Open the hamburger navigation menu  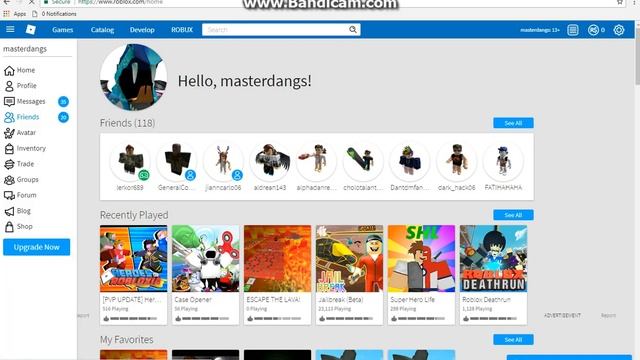point(10,29)
